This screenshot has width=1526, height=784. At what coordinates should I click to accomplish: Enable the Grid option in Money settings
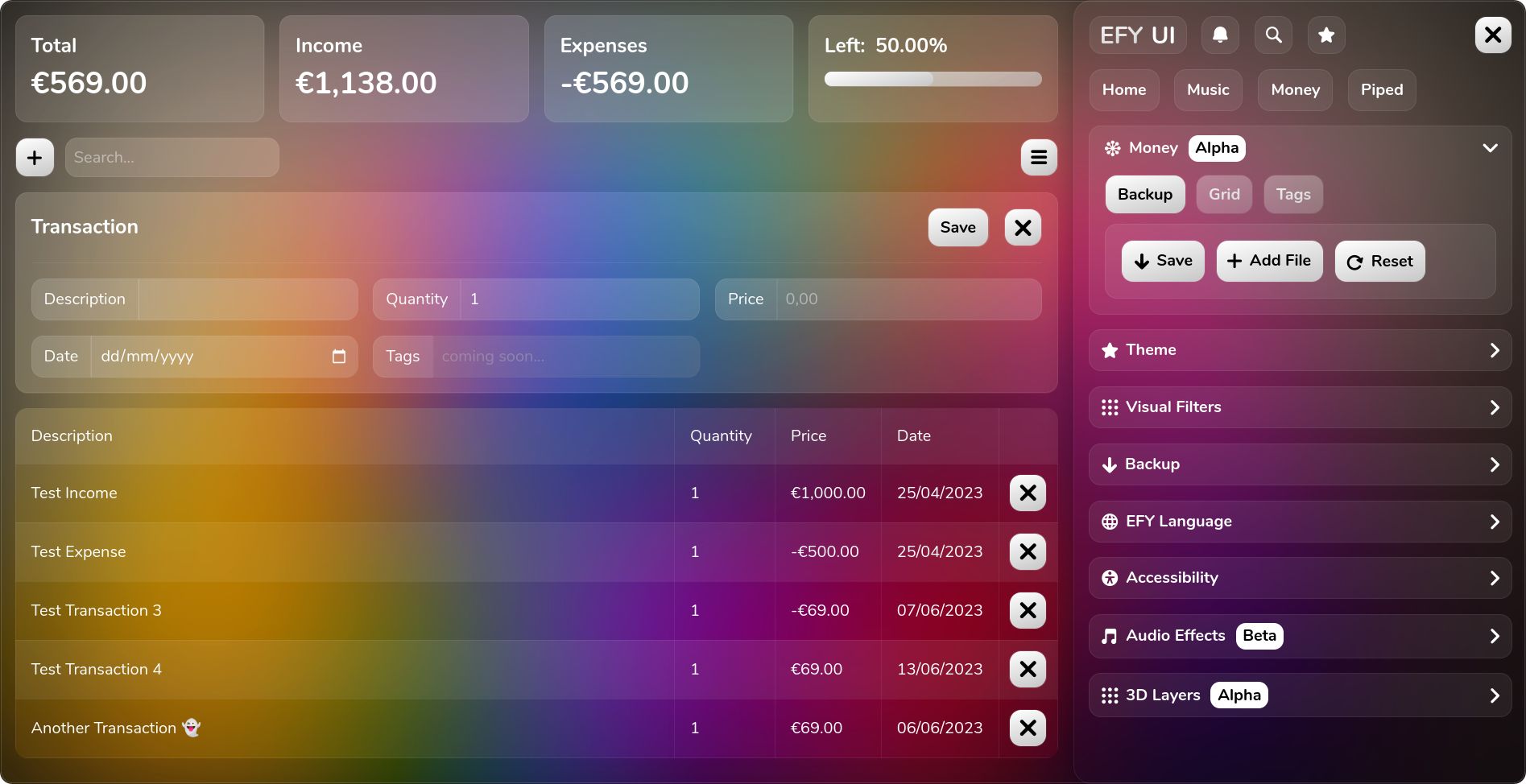(1223, 194)
